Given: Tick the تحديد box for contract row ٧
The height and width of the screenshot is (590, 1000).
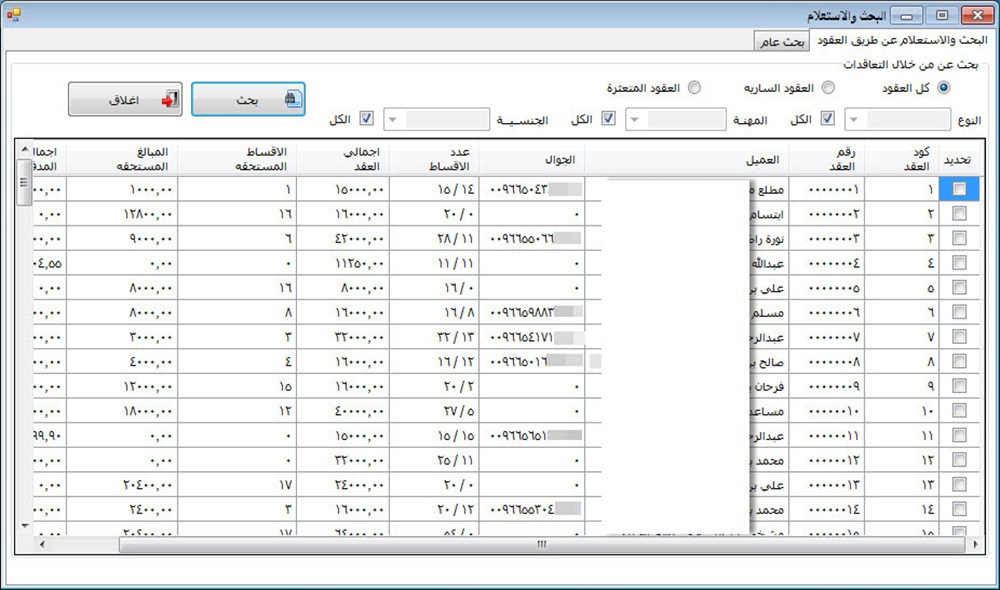Looking at the screenshot, I should 960,337.
